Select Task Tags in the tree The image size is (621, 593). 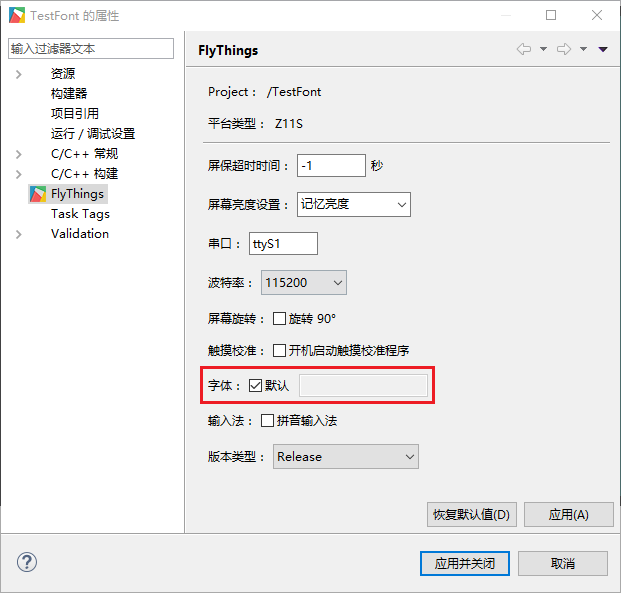pos(80,214)
